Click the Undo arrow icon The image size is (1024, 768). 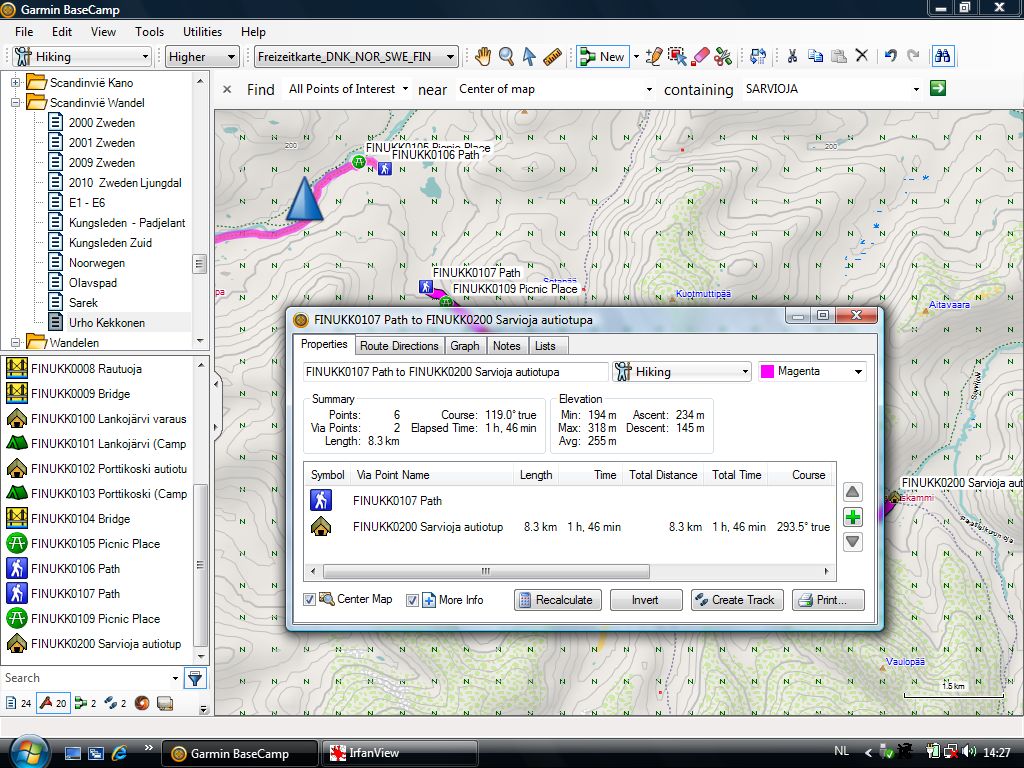pos(890,57)
